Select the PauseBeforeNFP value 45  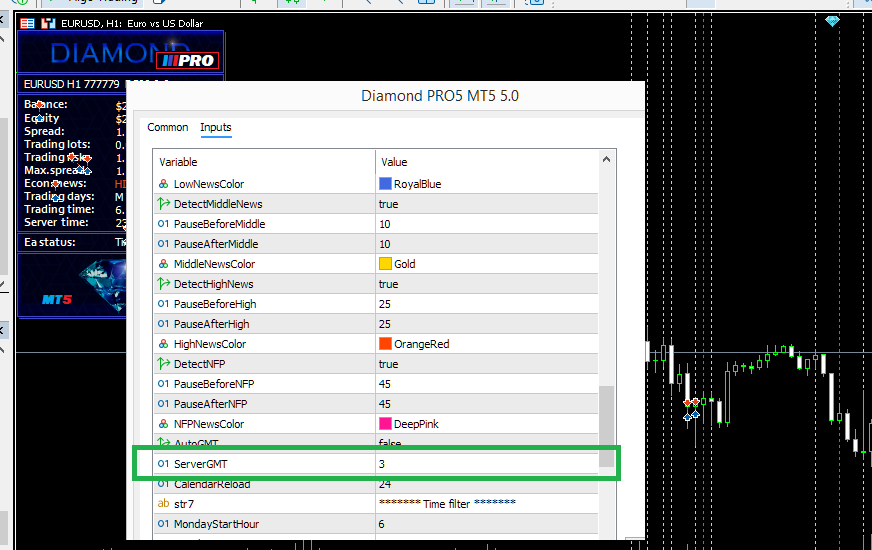click(x=384, y=384)
